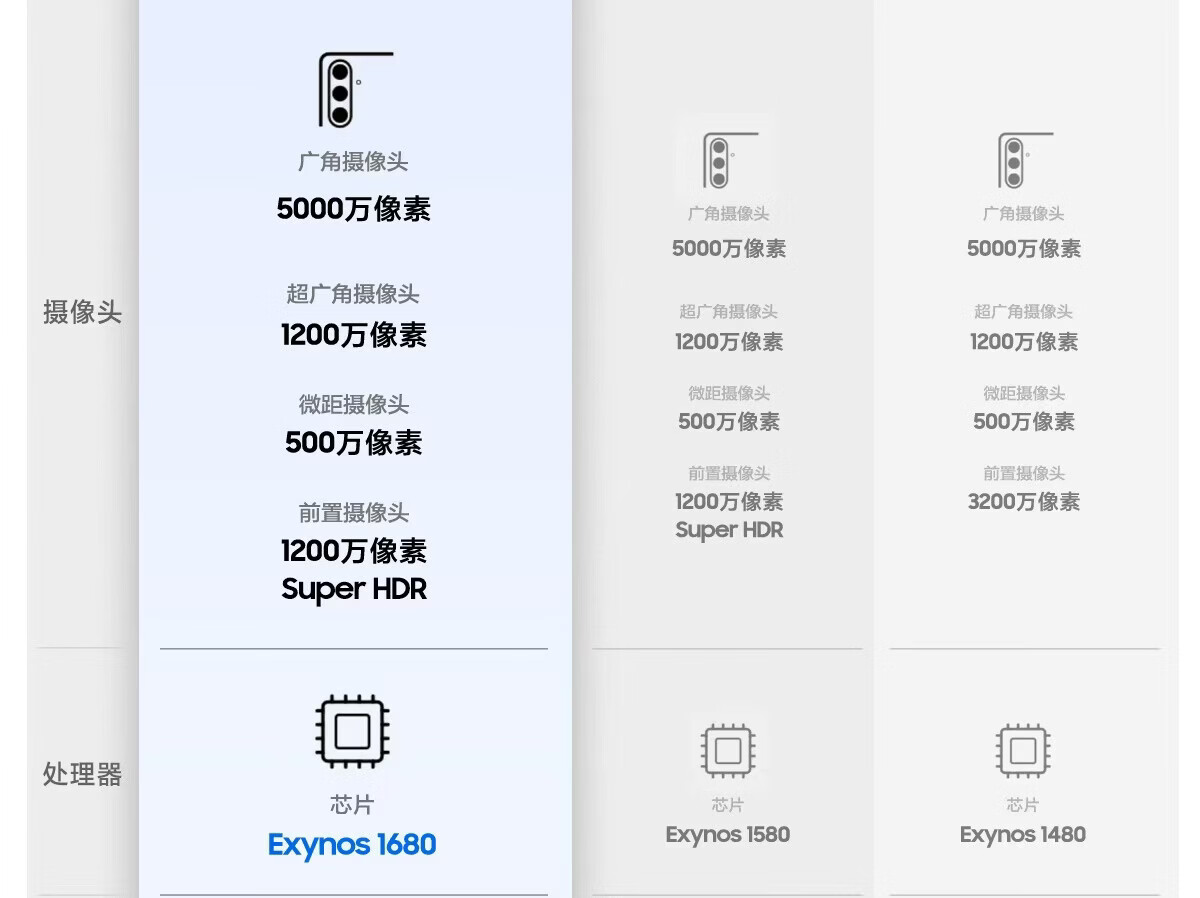Select the Exynos 1480 text
This screenshot has width=1200, height=898.
(1023, 834)
